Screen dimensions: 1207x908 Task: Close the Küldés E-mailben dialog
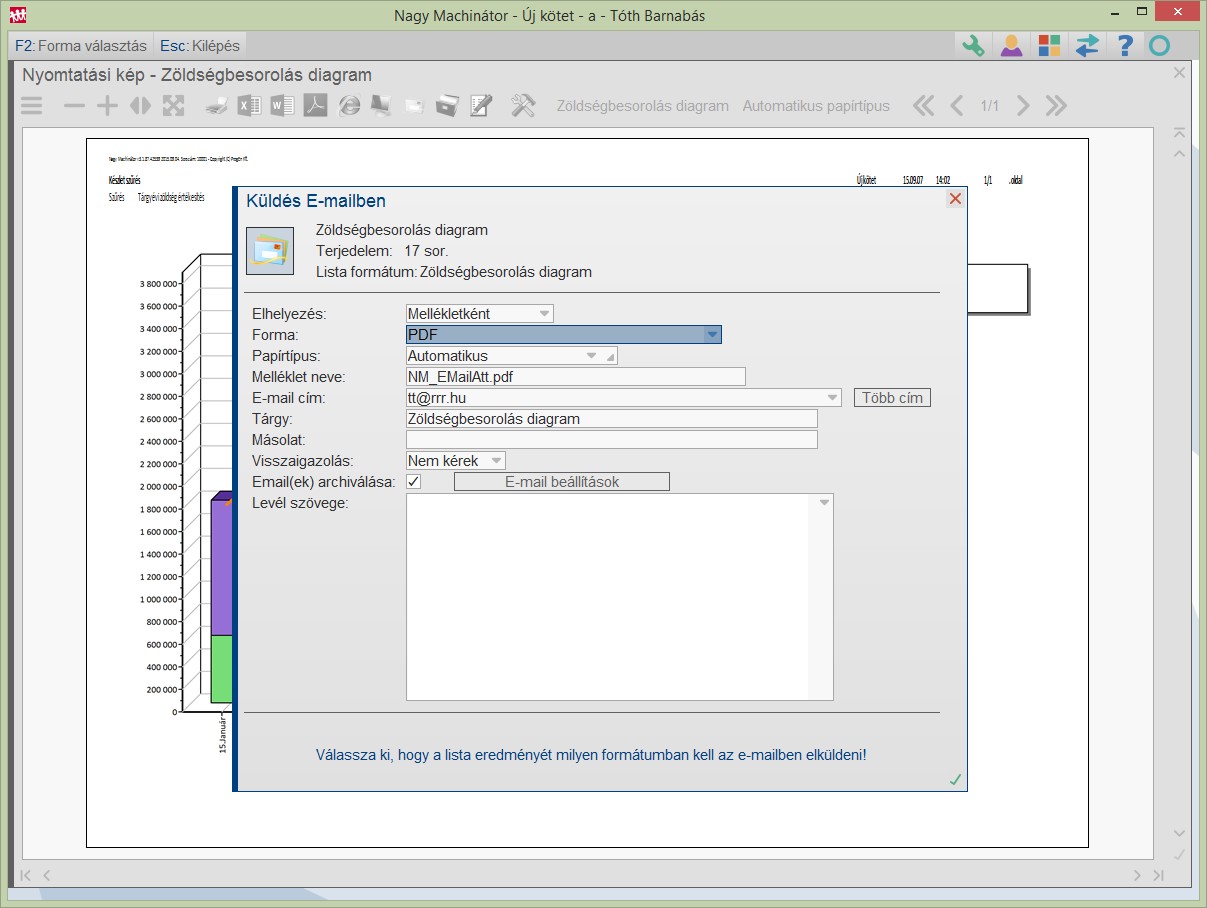tap(955, 199)
